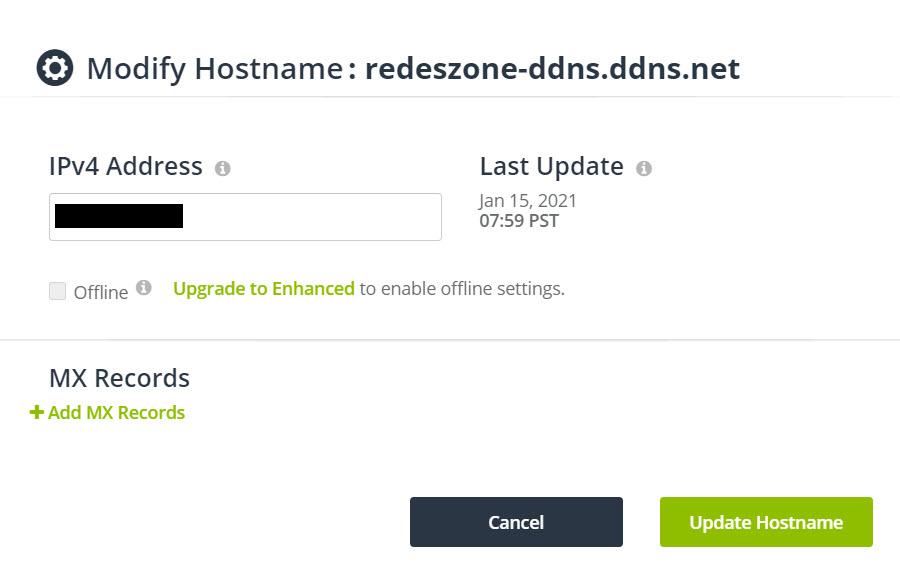The width and height of the screenshot is (900, 571).
Task: Click the green plus icon for MX Records
Action: click(x=37, y=412)
